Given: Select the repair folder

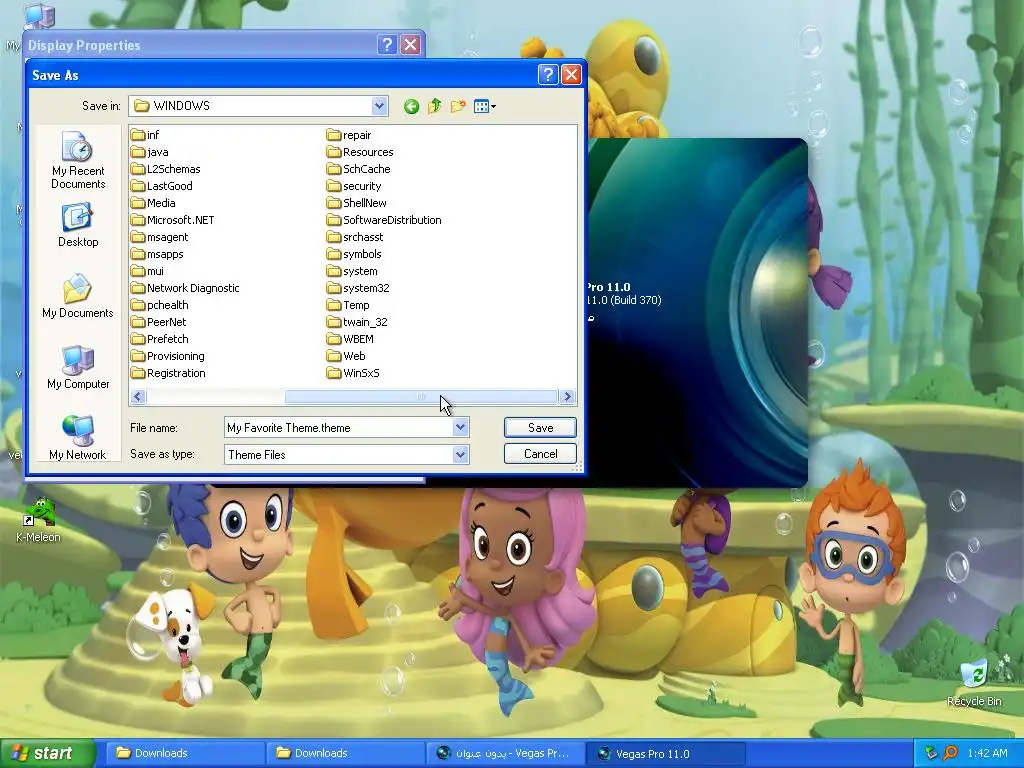Looking at the screenshot, I should [x=349, y=135].
